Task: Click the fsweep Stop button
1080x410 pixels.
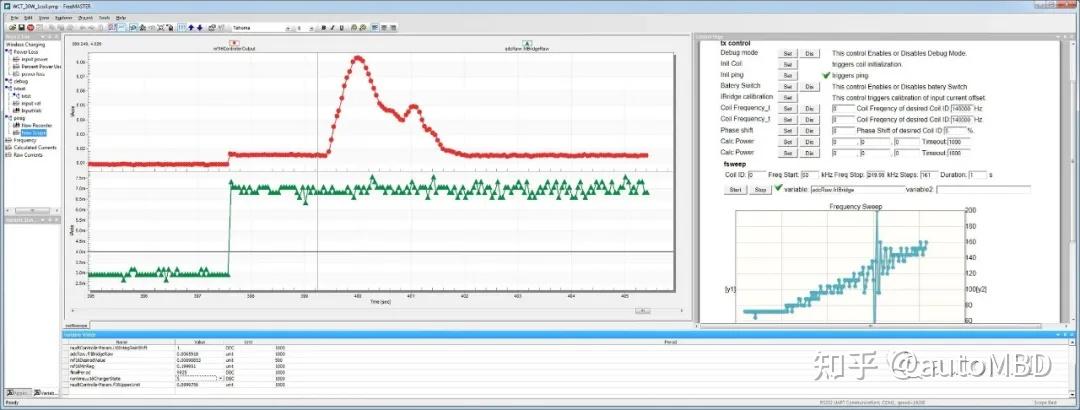Action: [760, 189]
